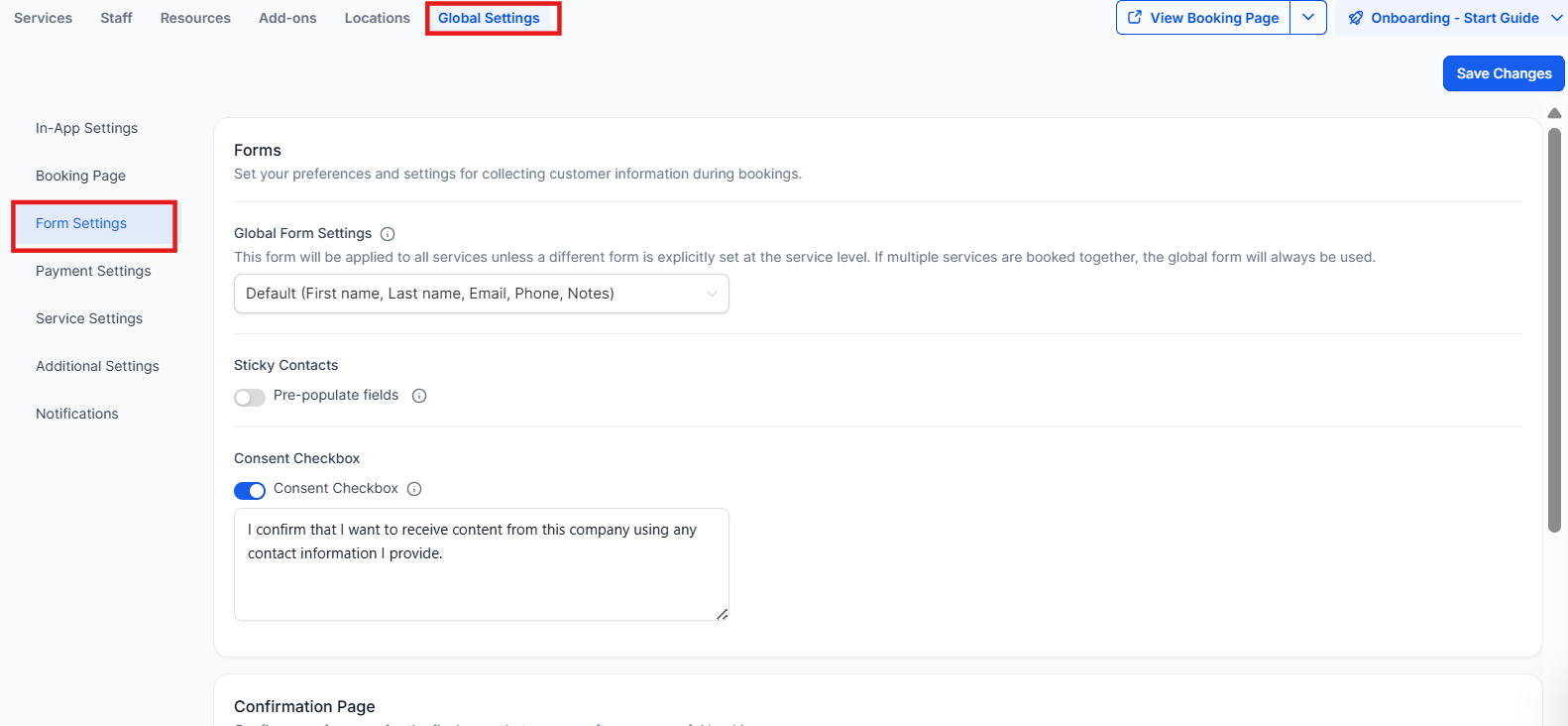
Task: Click the external link icon on View Booking Page
Action: 1135,18
